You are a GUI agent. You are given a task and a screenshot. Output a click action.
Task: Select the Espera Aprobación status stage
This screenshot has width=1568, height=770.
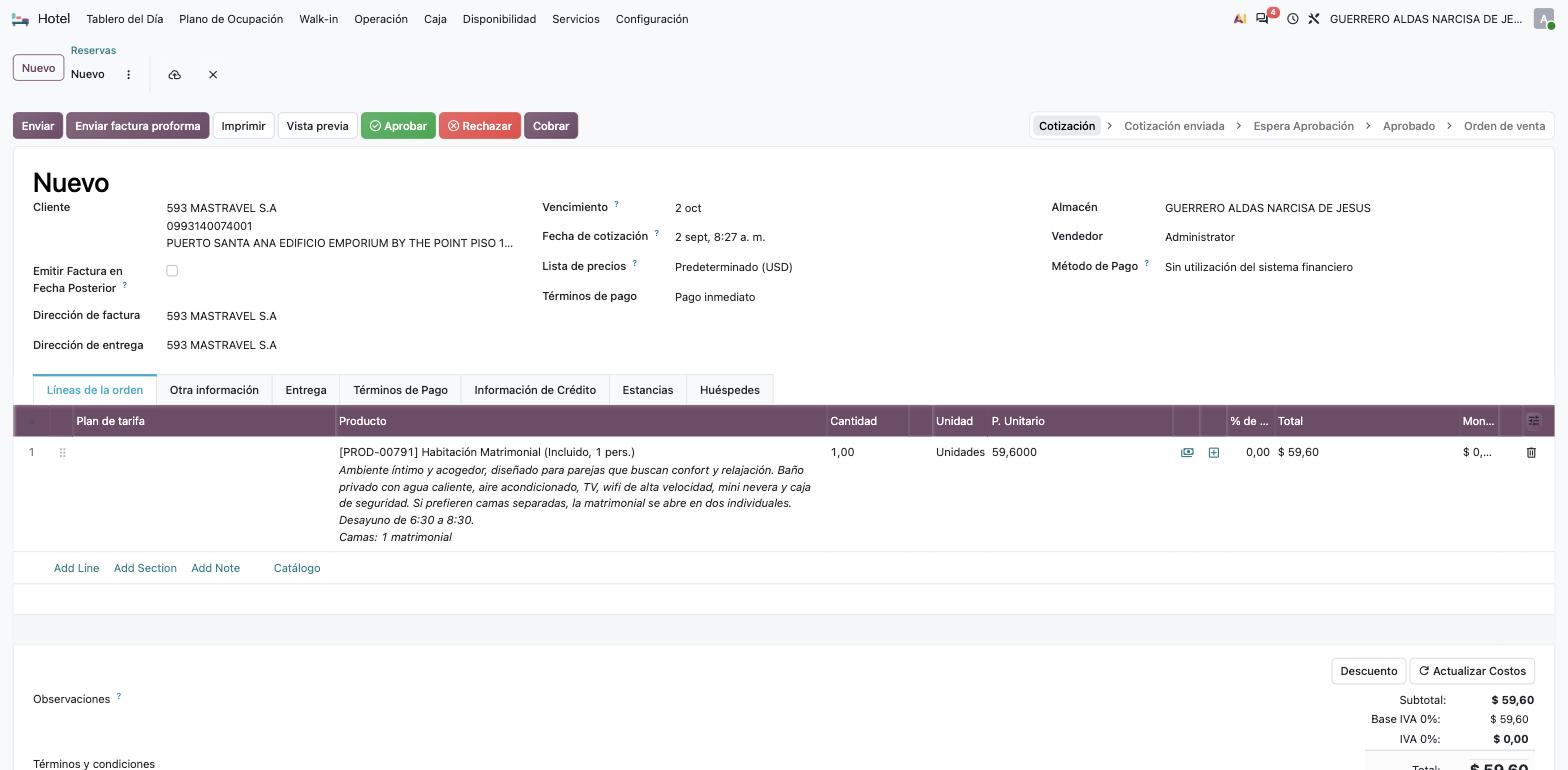click(x=1304, y=126)
